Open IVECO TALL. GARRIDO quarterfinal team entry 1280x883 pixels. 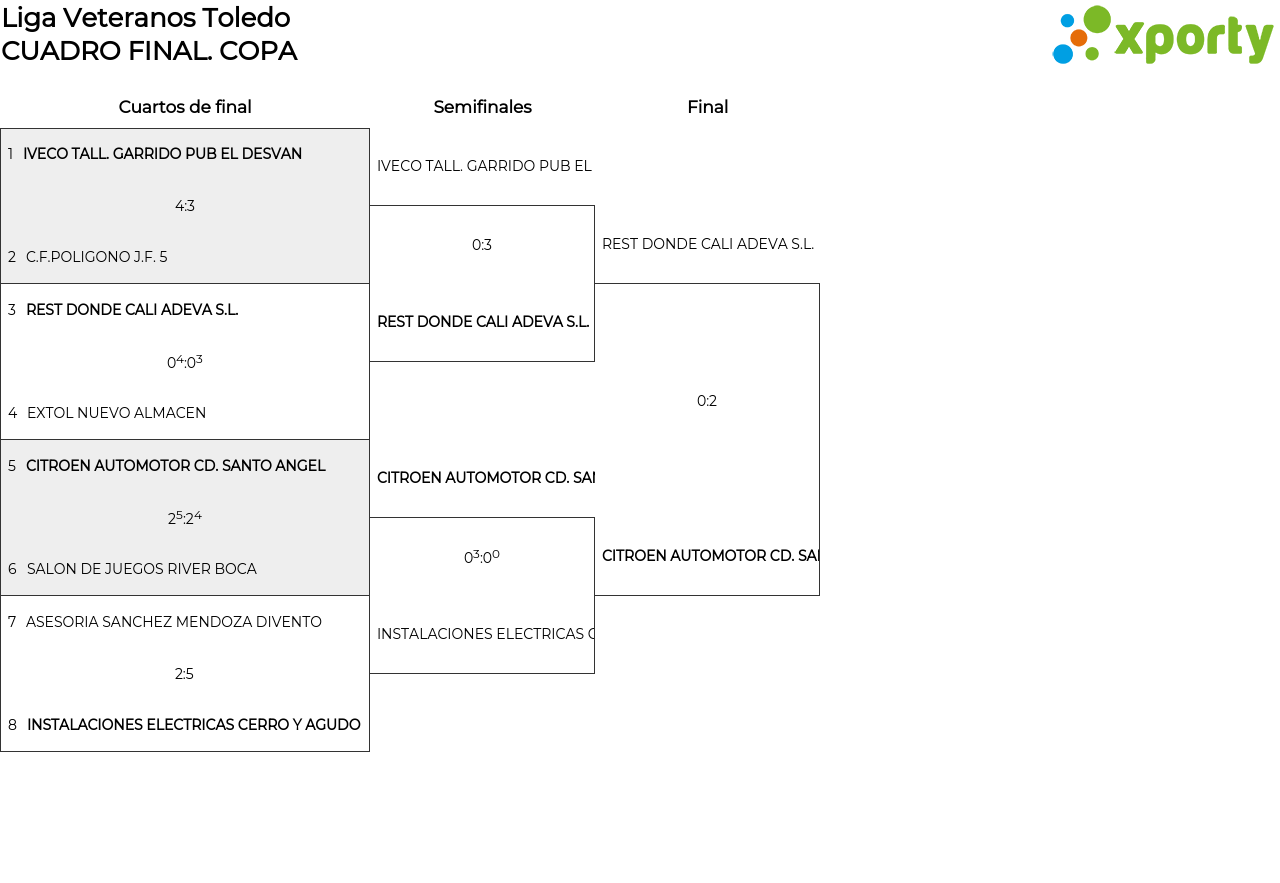pos(162,154)
